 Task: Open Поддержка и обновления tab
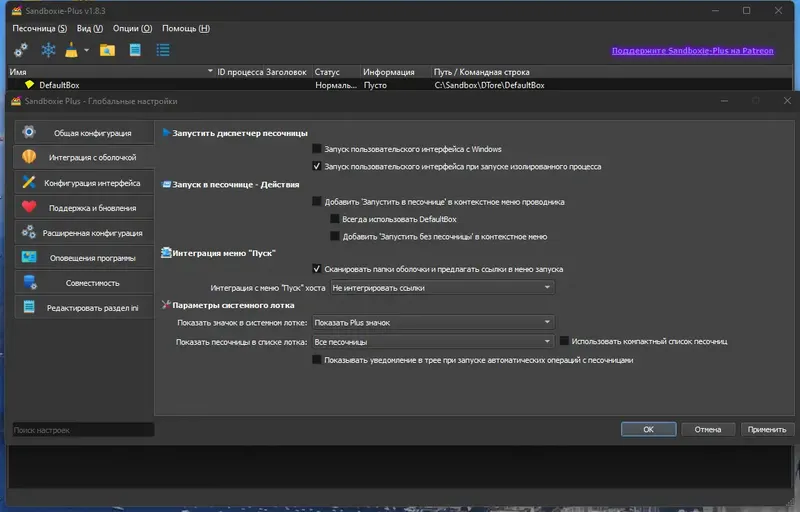pyautogui.click(x=84, y=208)
